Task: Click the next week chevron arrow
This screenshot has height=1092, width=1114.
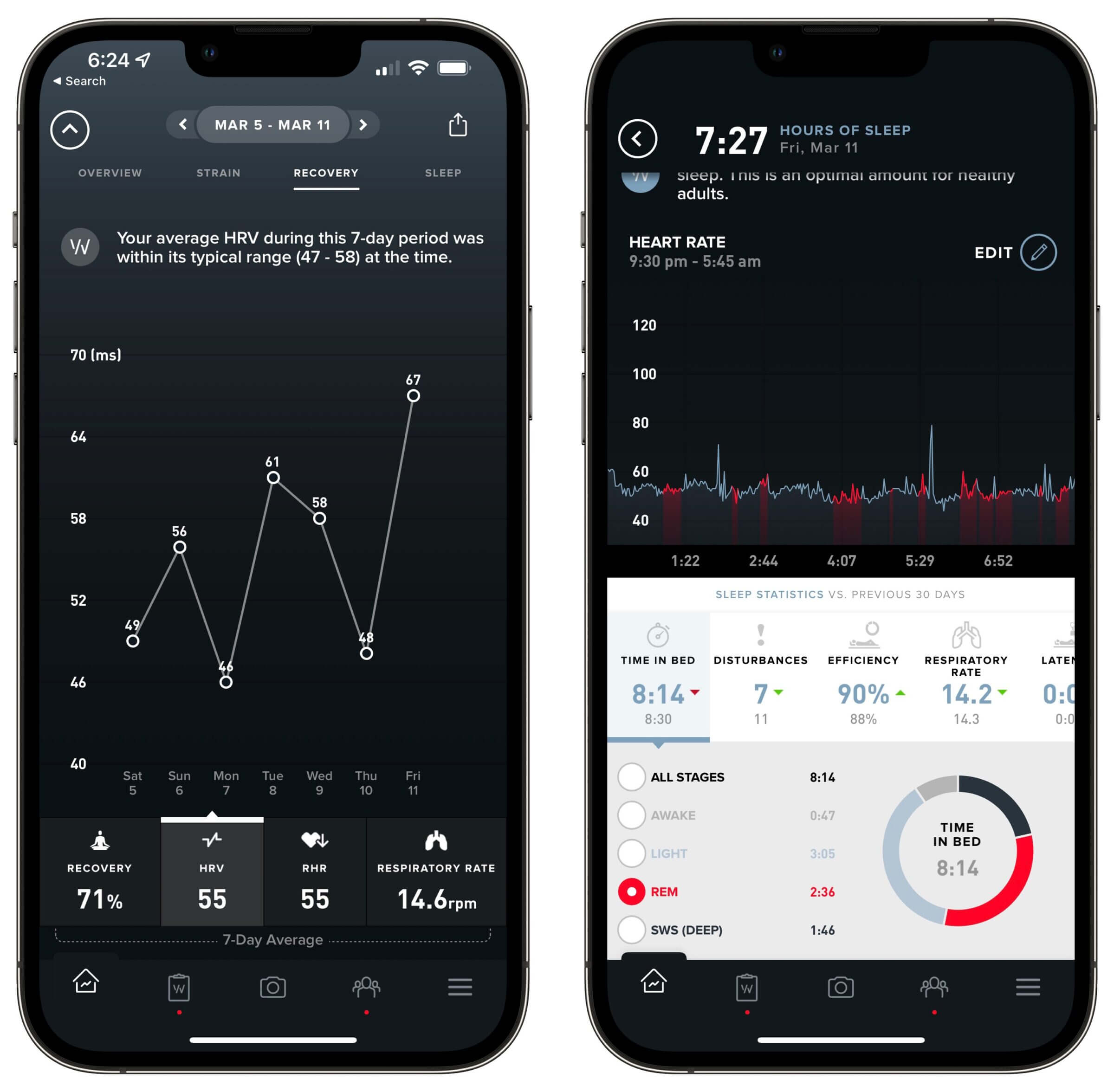Action: pos(368,125)
